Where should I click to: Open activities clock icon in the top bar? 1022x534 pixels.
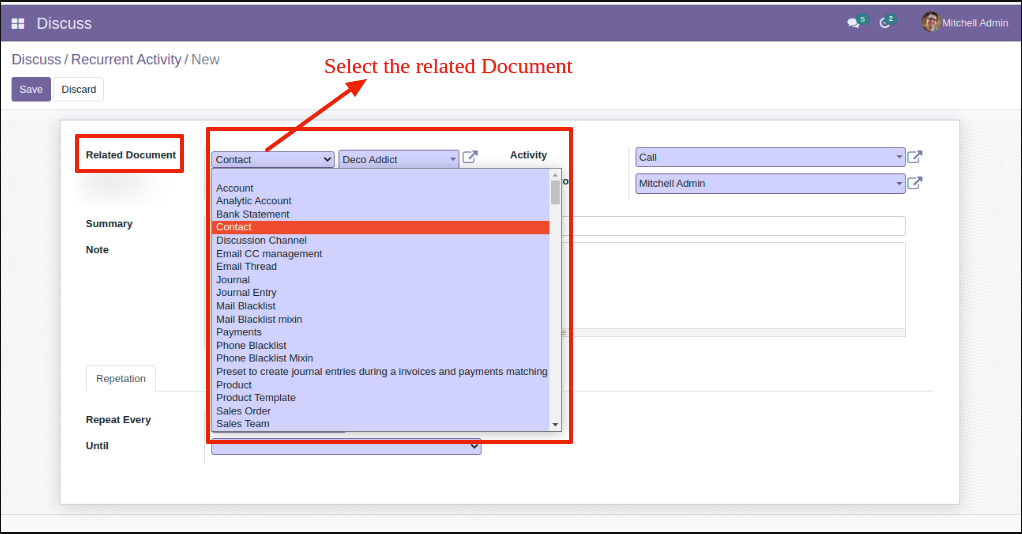pos(884,23)
